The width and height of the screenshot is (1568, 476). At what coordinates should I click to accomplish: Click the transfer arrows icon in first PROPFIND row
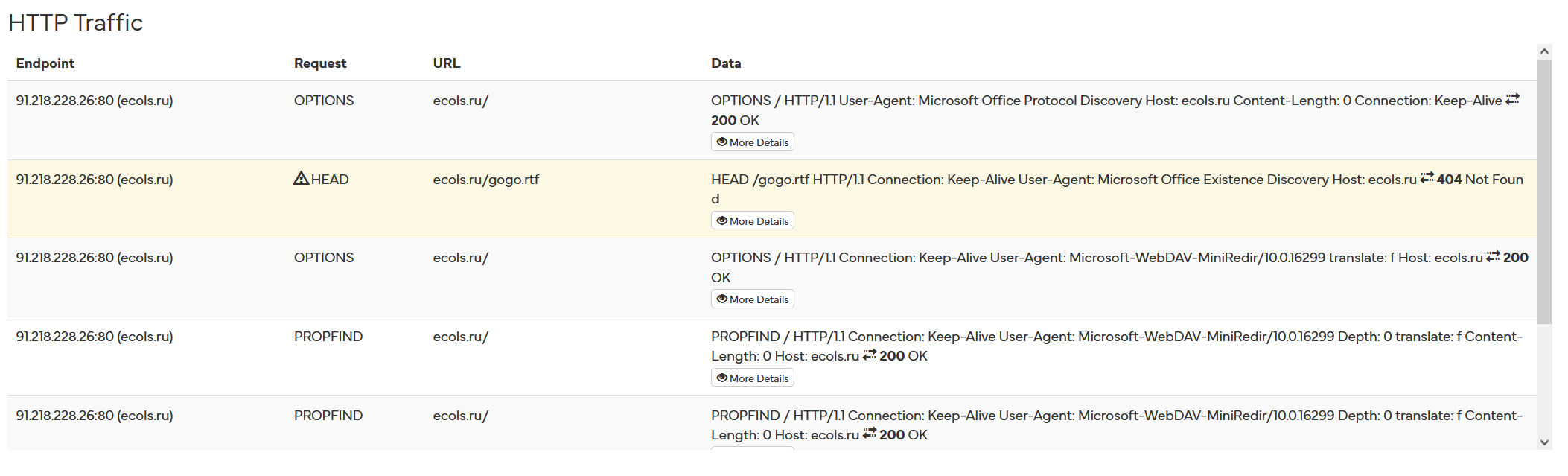click(x=869, y=356)
